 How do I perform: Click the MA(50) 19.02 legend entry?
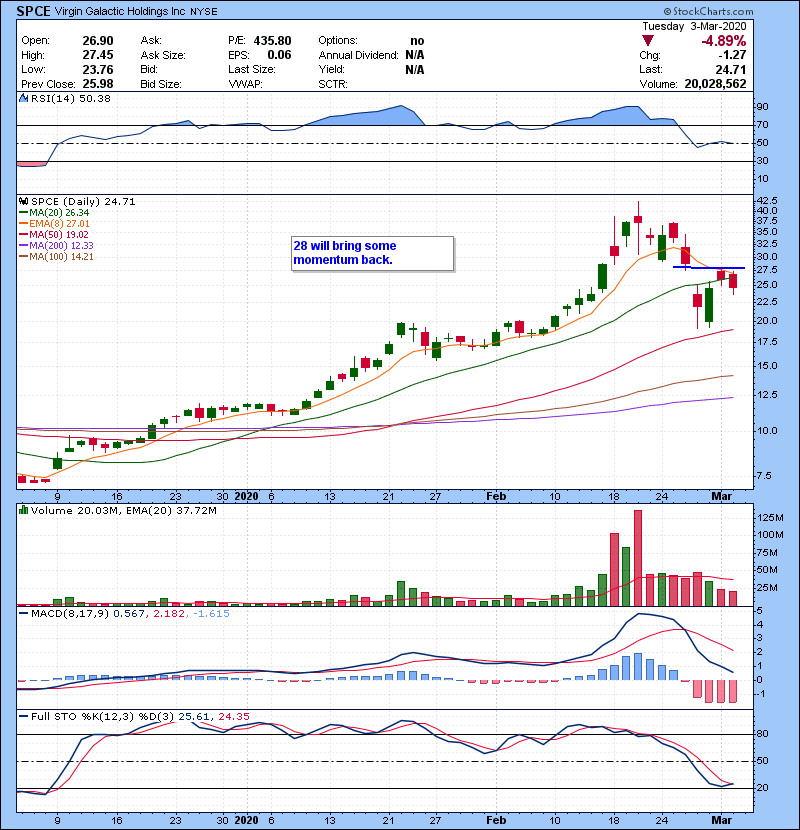(x=54, y=235)
